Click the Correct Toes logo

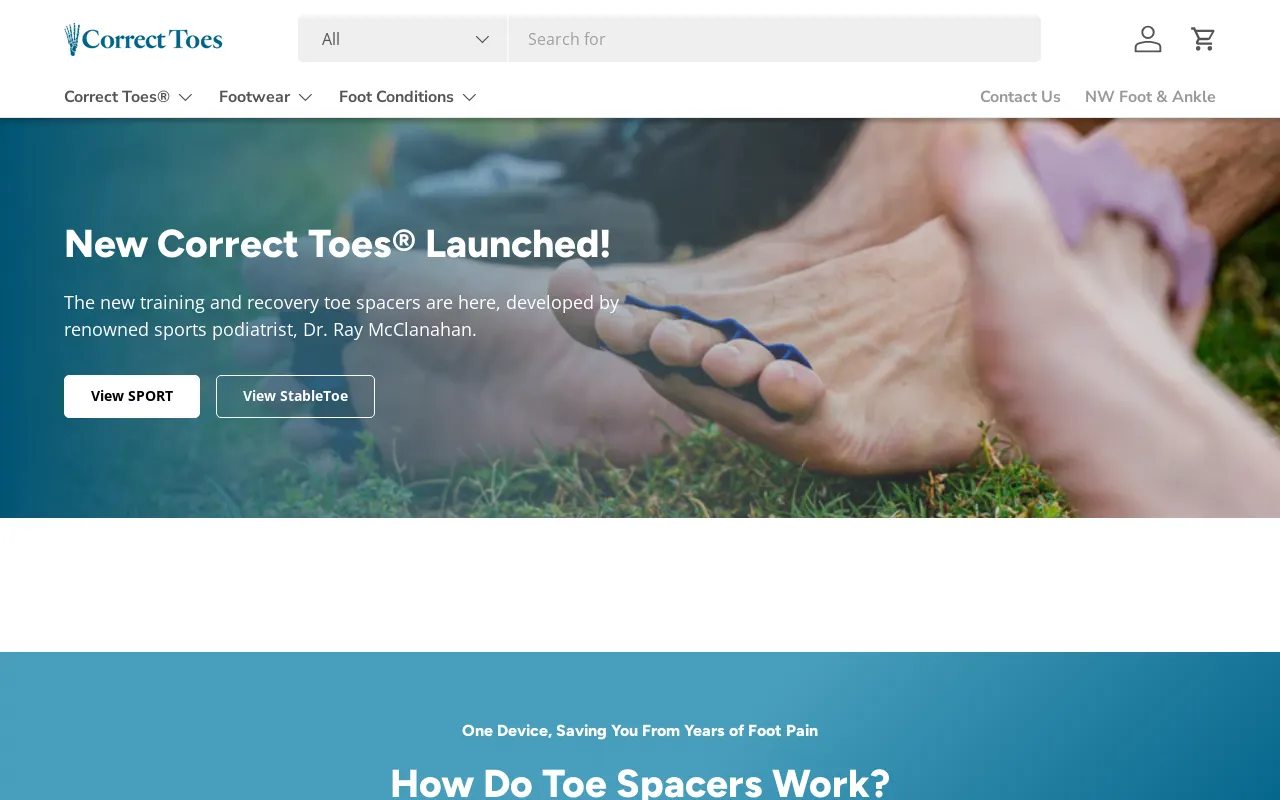pyautogui.click(x=143, y=39)
